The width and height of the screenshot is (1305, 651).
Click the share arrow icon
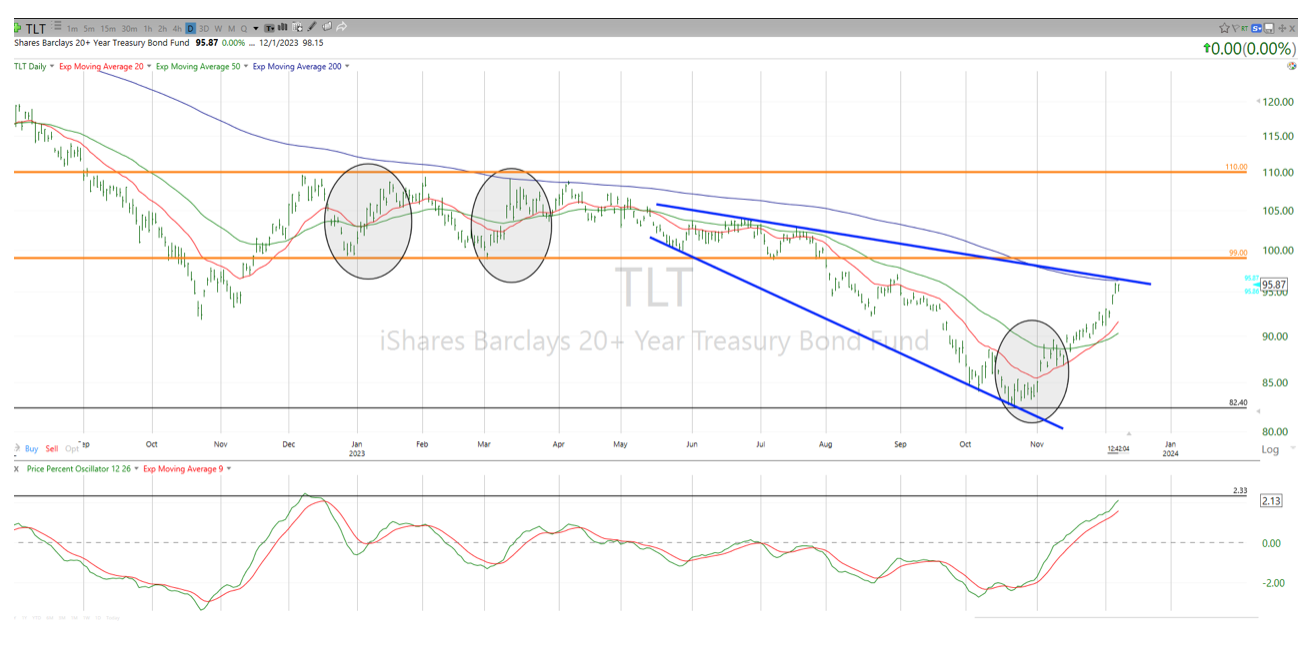click(341, 26)
